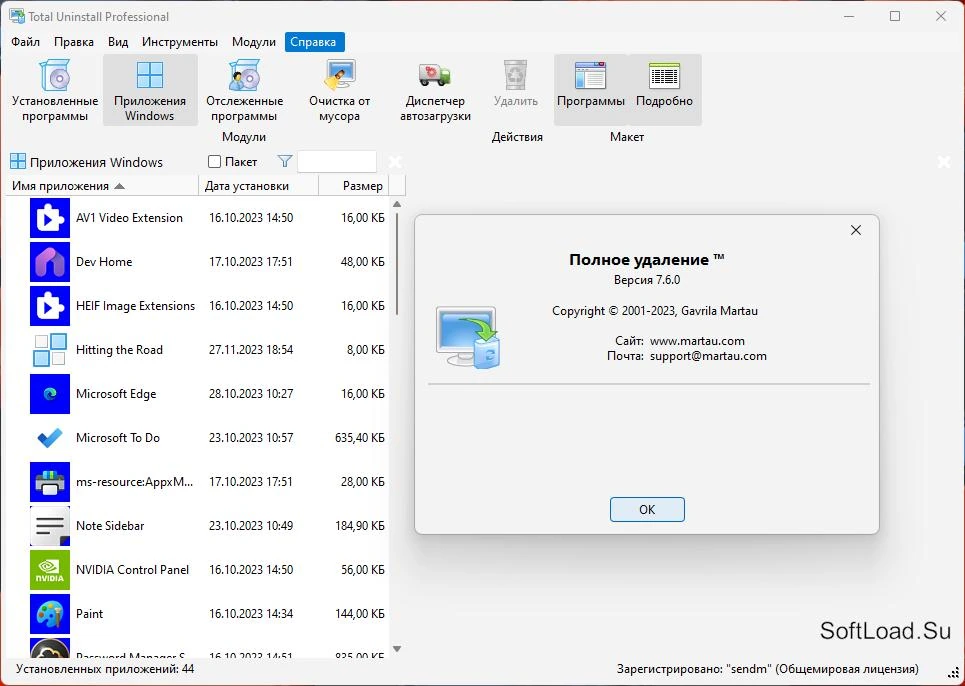Click the NVIDIA Control Panel icon
The image size is (965, 686).
coord(50,570)
